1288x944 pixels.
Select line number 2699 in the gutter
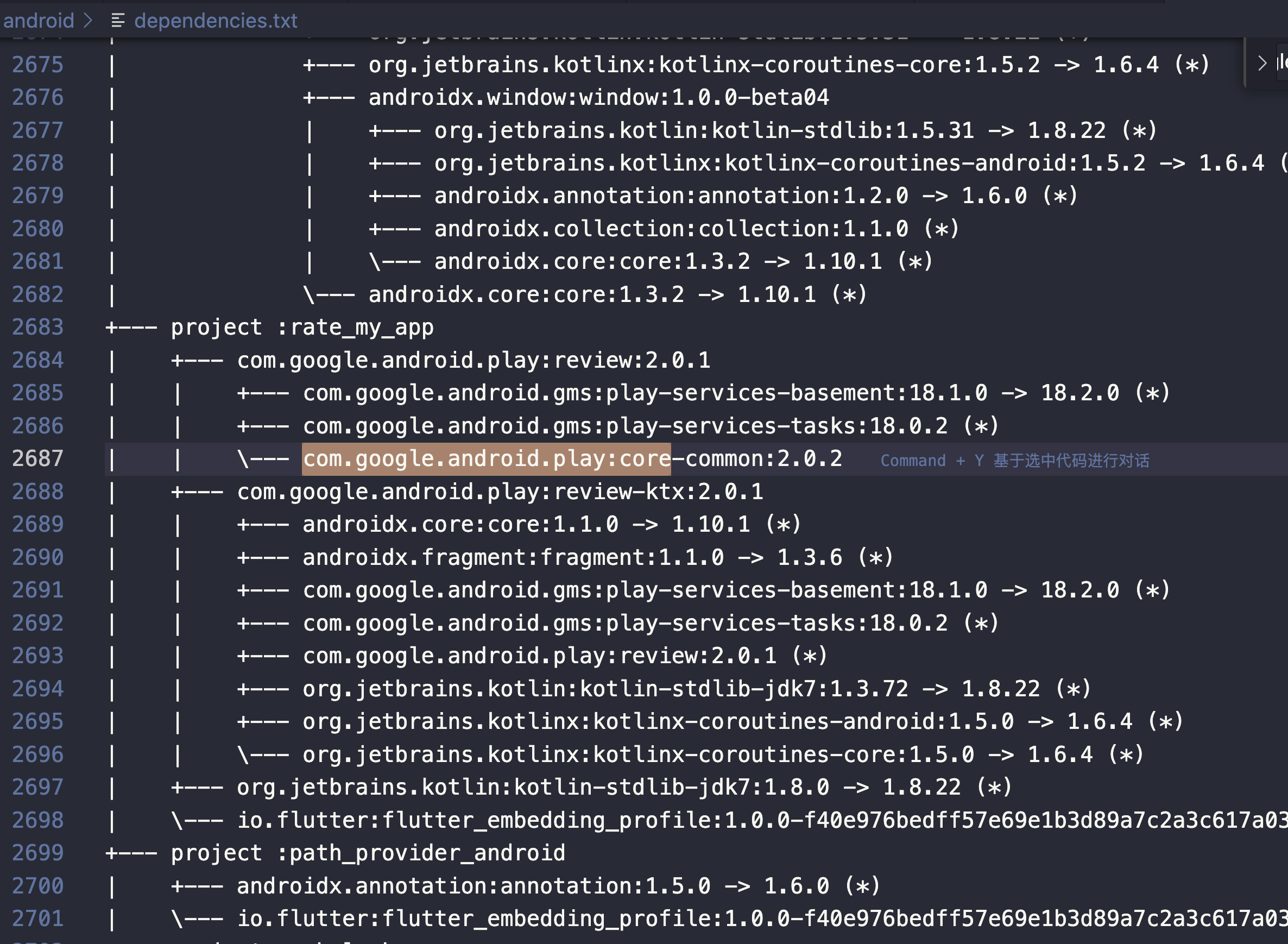(x=37, y=853)
